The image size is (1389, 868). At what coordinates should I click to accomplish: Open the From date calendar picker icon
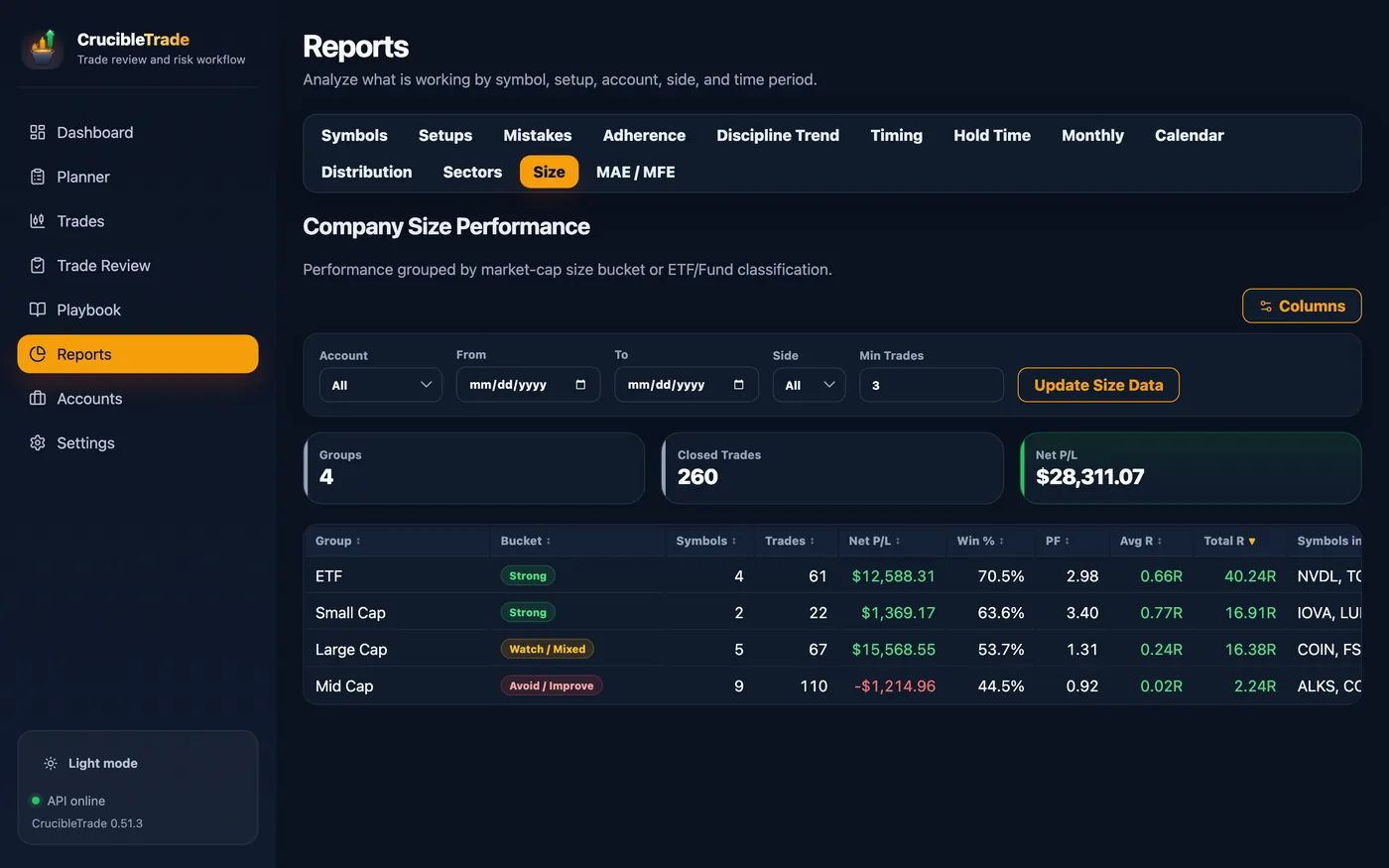pyautogui.click(x=580, y=385)
